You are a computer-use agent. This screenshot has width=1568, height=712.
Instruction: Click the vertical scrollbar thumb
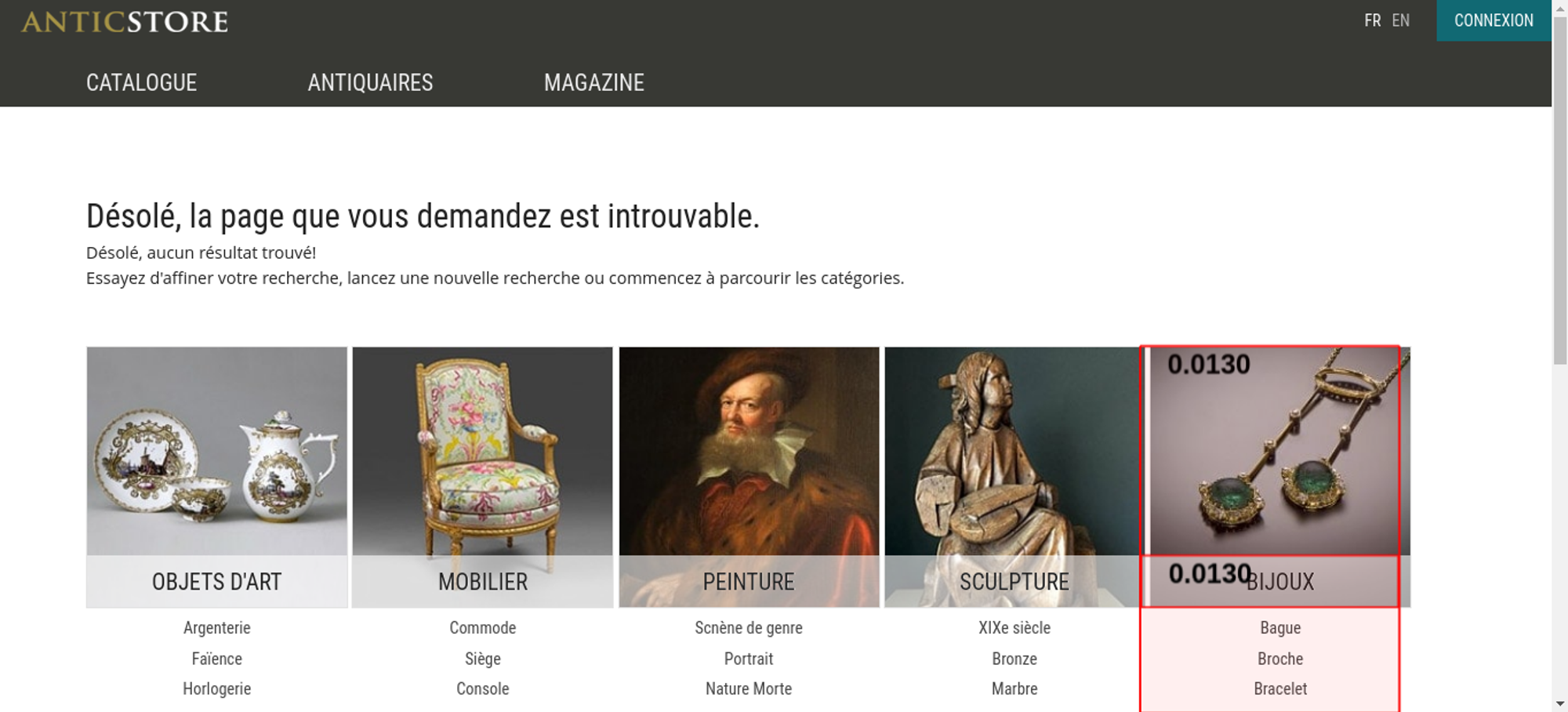[1560, 188]
